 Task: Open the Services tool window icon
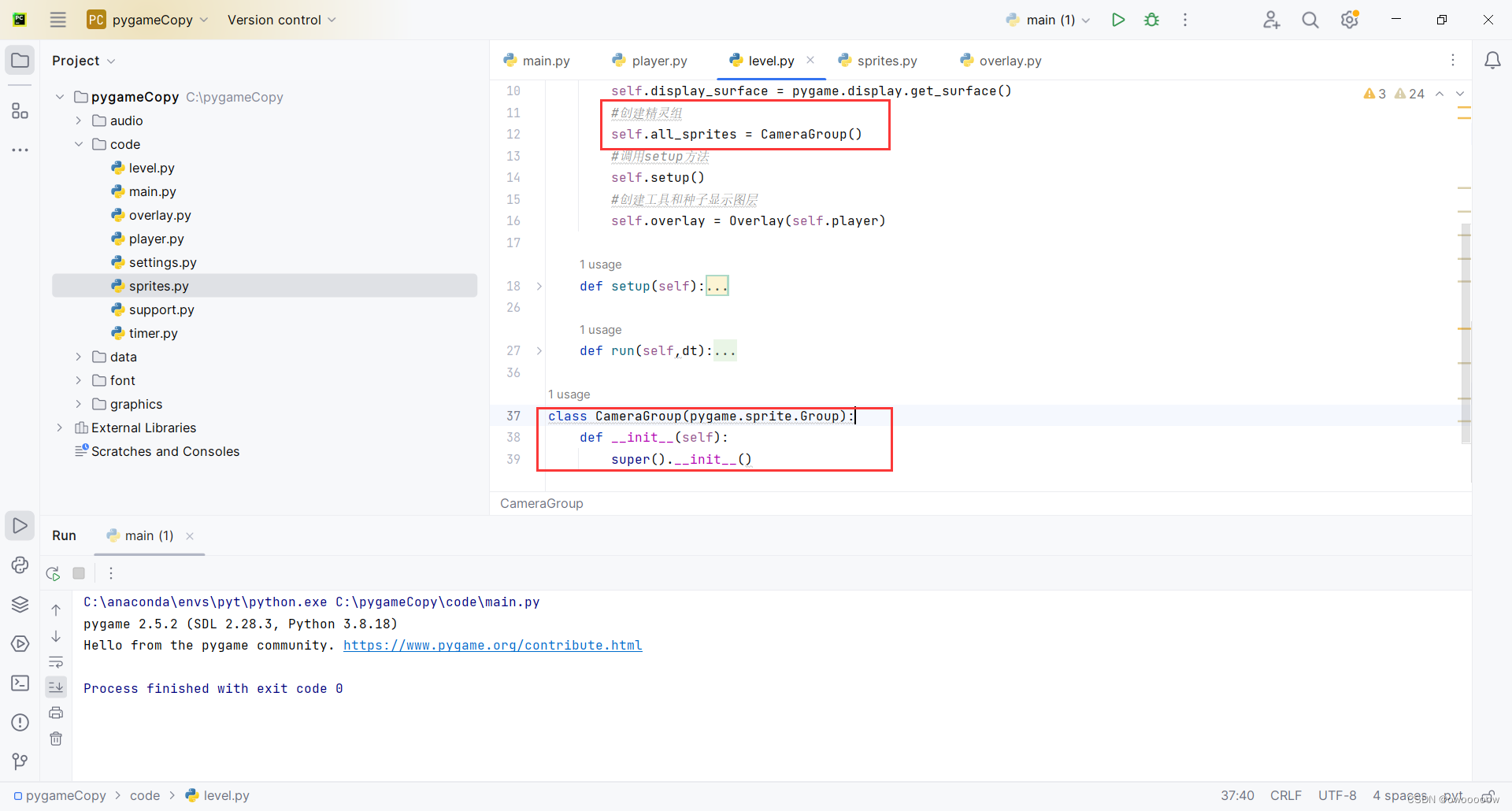click(20, 643)
